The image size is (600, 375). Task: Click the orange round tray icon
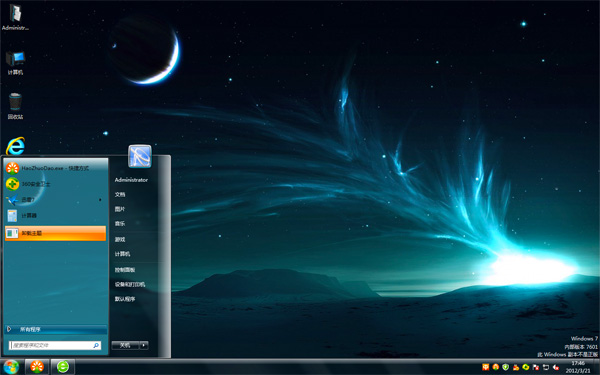pyautogui.click(x=496, y=367)
